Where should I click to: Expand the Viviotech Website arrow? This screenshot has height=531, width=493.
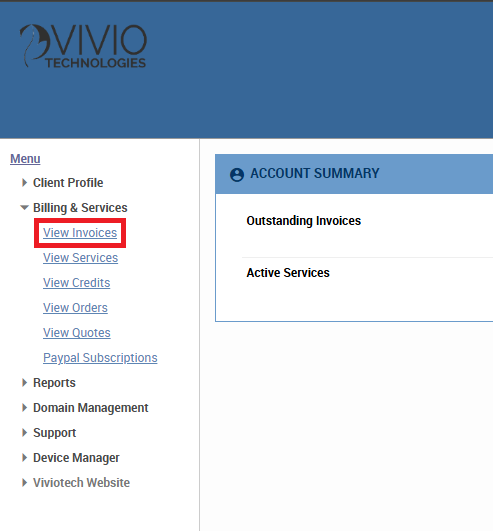(24, 483)
